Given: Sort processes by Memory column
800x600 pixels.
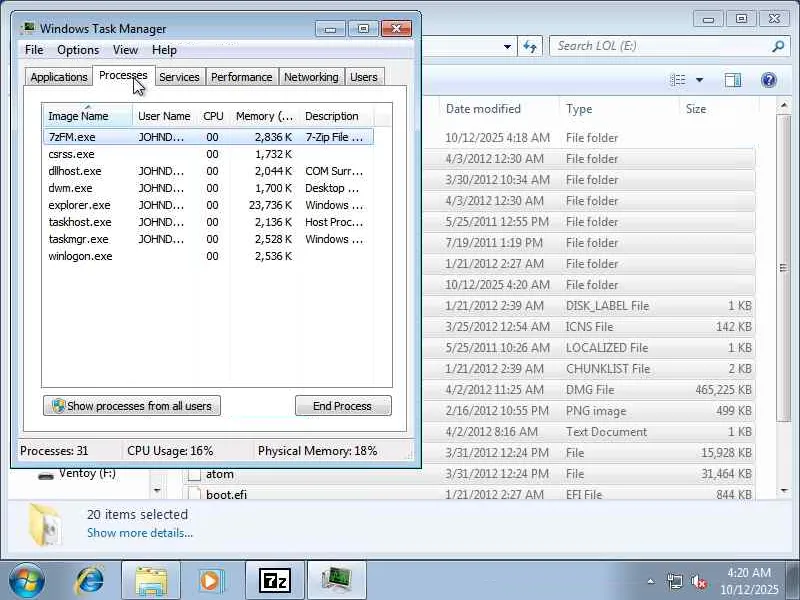Looking at the screenshot, I should point(264,116).
